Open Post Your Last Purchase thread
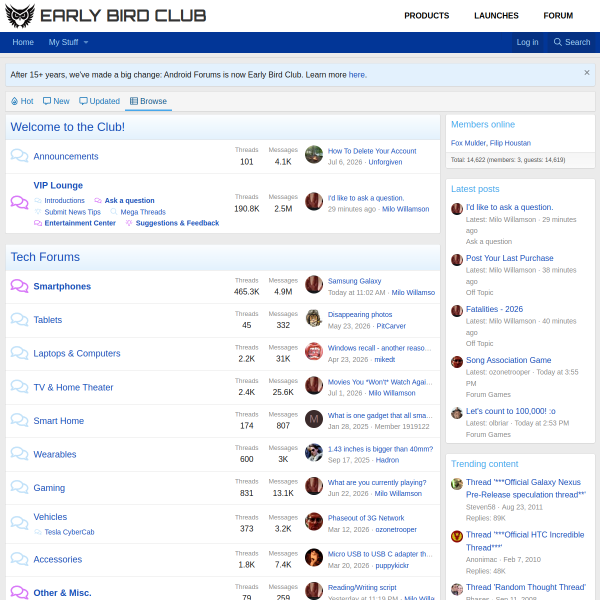Viewport: 600px width, 600px height. (x=509, y=258)
